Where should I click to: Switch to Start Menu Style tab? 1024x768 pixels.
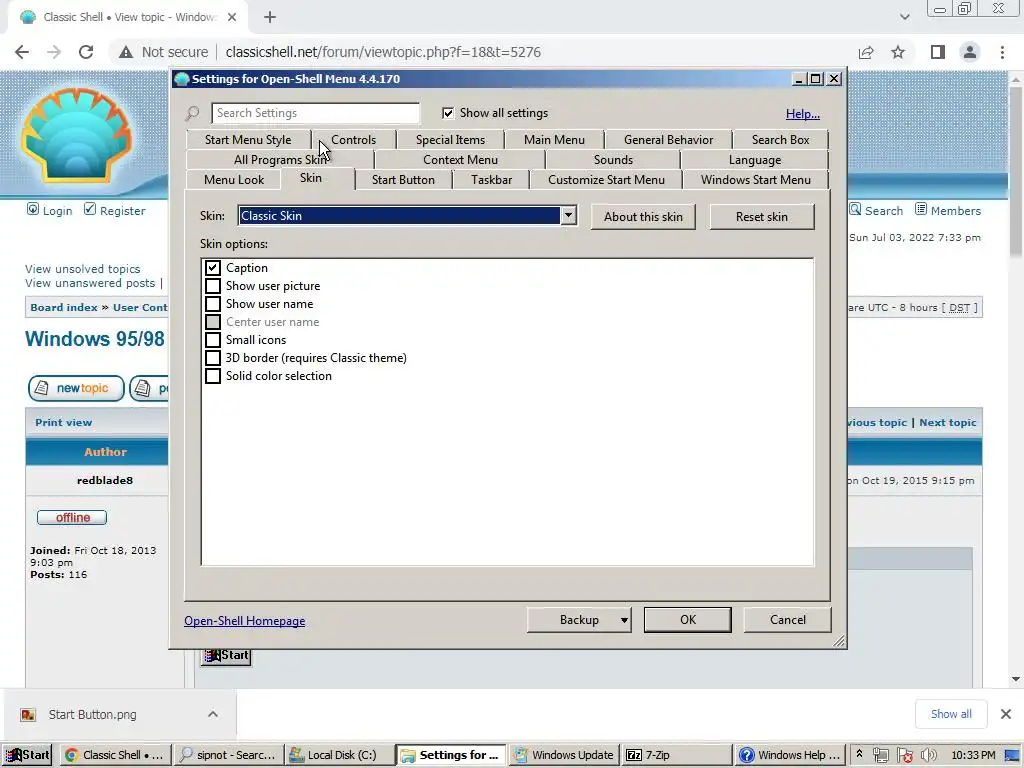tap(248, 140)
